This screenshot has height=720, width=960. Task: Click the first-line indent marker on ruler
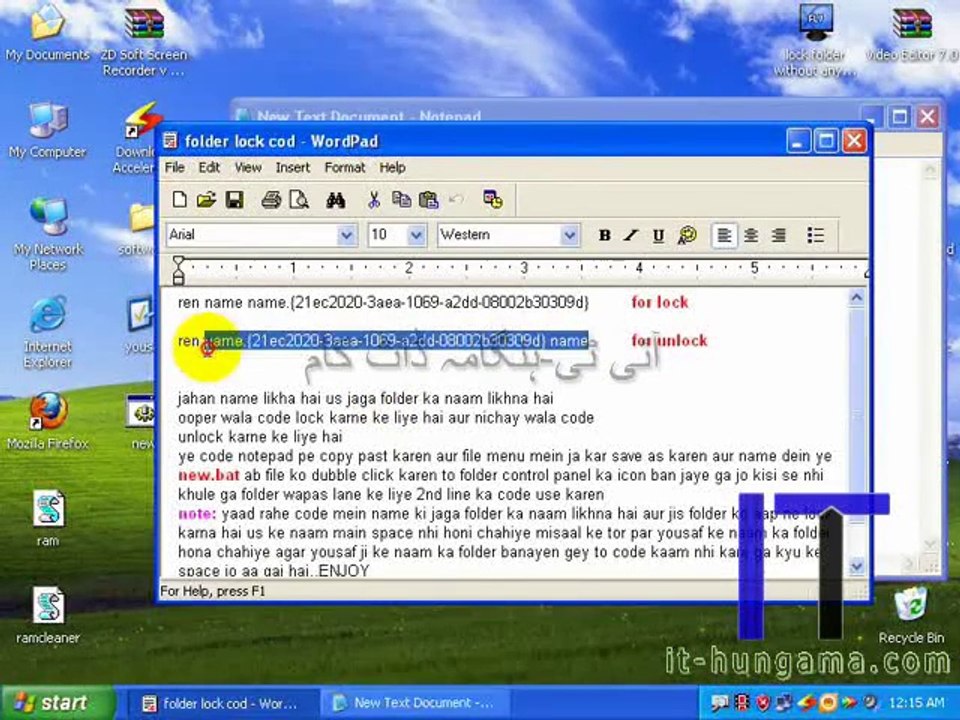pos(178,262)
